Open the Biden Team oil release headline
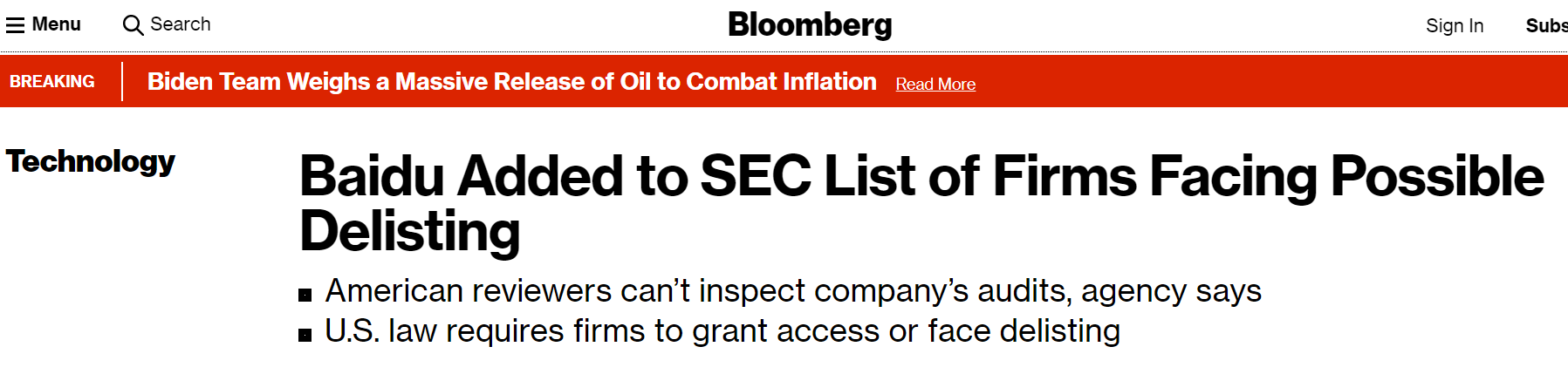The image size is (1568, 374). (511, 81)
